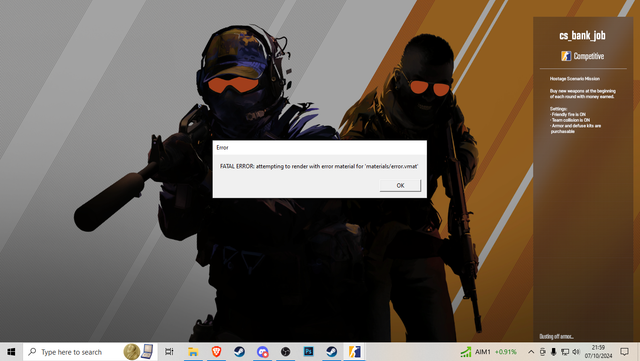This screenshot has height=361, width=640.
Task: Open Task View from the taskbar
Action: click(x=169, y=352)
